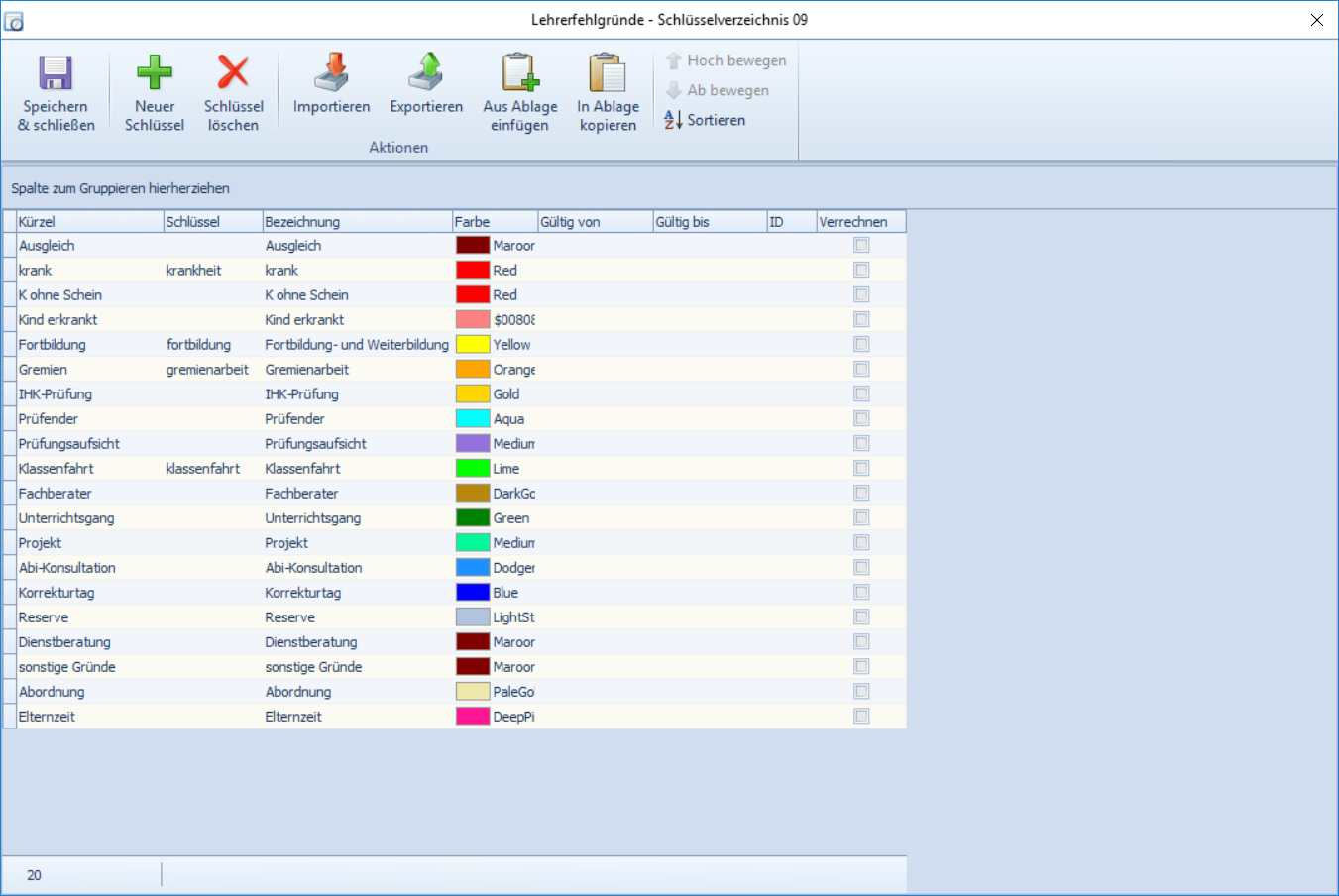Add a new key with Neuer Schlüssel
Image resolution: width=1339 pixels, height=896 pixels.
[x=154, y=74]
